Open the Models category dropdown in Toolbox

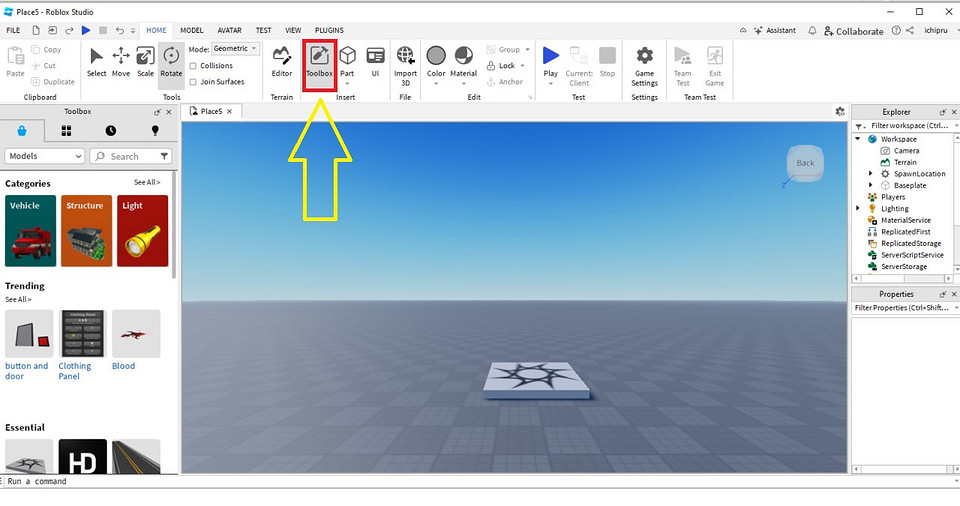45,156
